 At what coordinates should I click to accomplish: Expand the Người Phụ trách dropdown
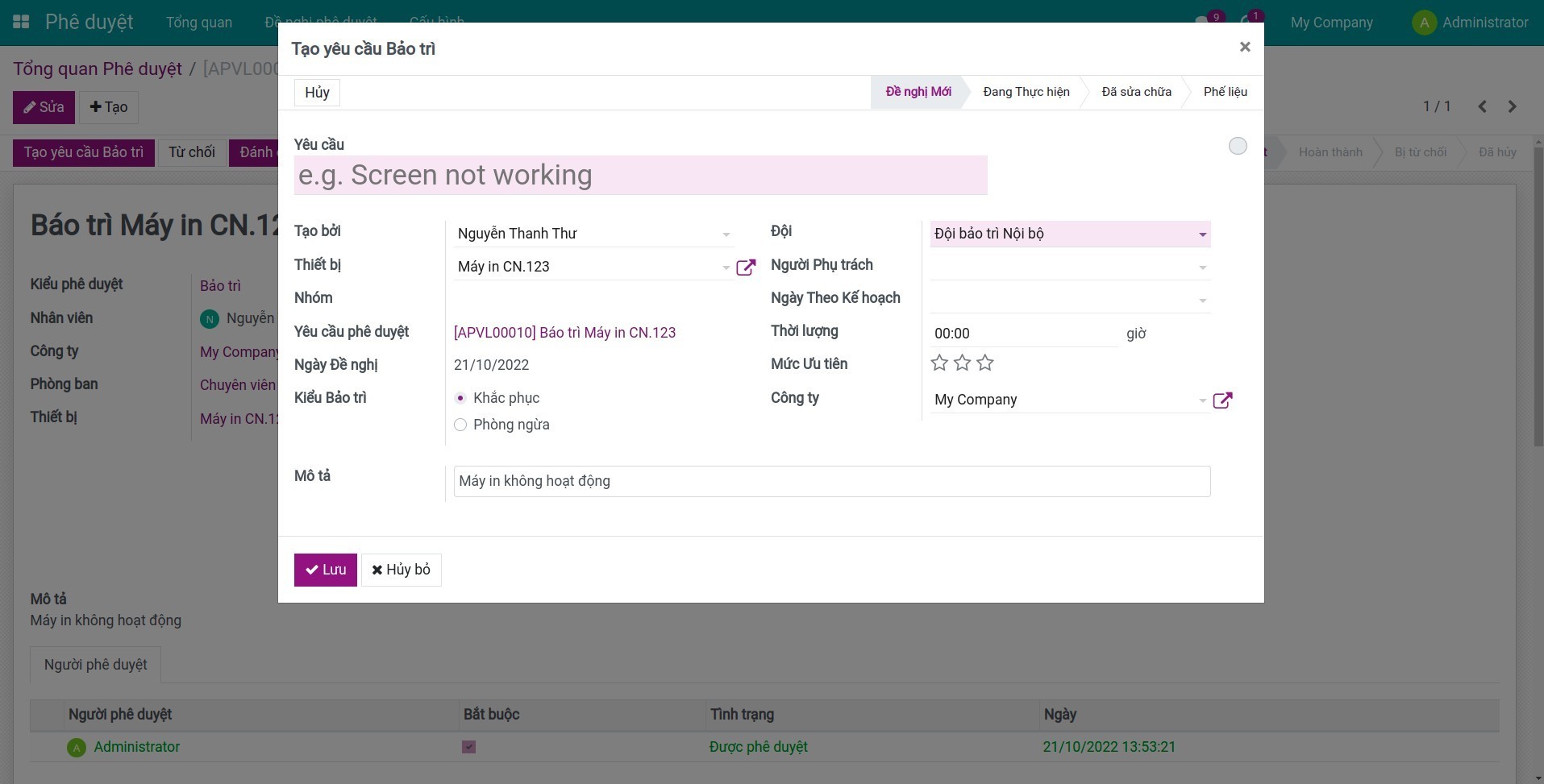pos(1202,268)
